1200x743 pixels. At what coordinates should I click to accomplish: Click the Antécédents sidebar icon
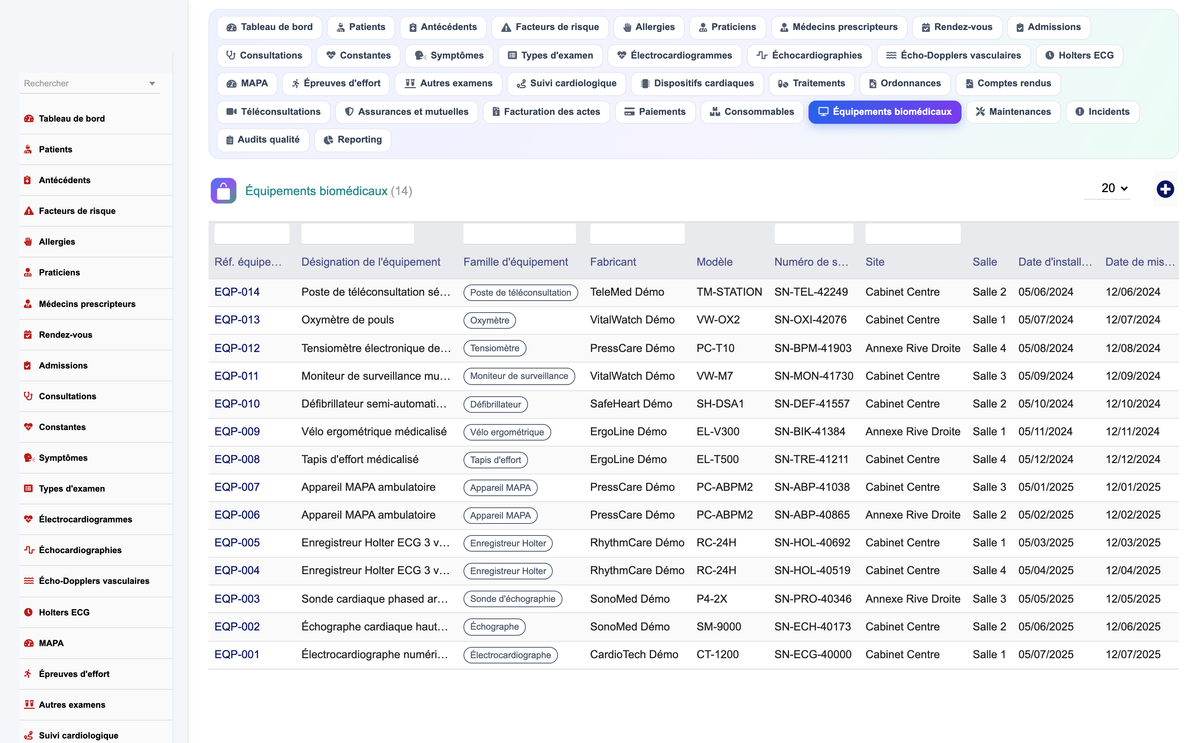[28, 181]
